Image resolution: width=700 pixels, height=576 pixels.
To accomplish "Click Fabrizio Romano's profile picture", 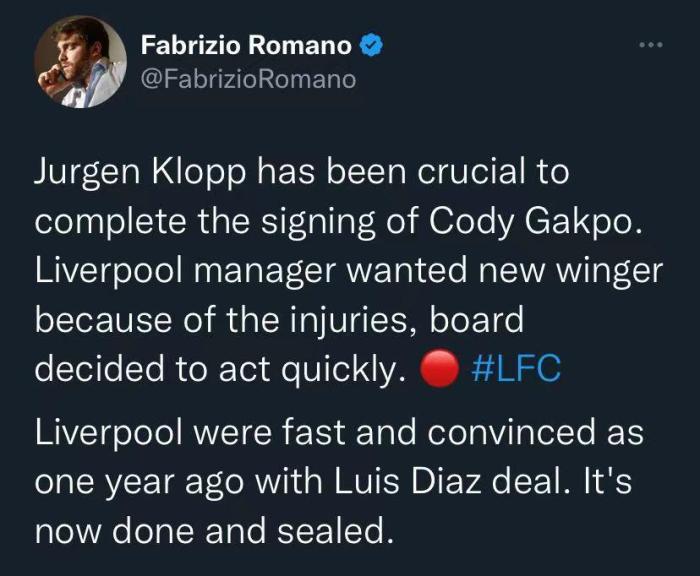I will pyautogui.click(x=81, y=61).
